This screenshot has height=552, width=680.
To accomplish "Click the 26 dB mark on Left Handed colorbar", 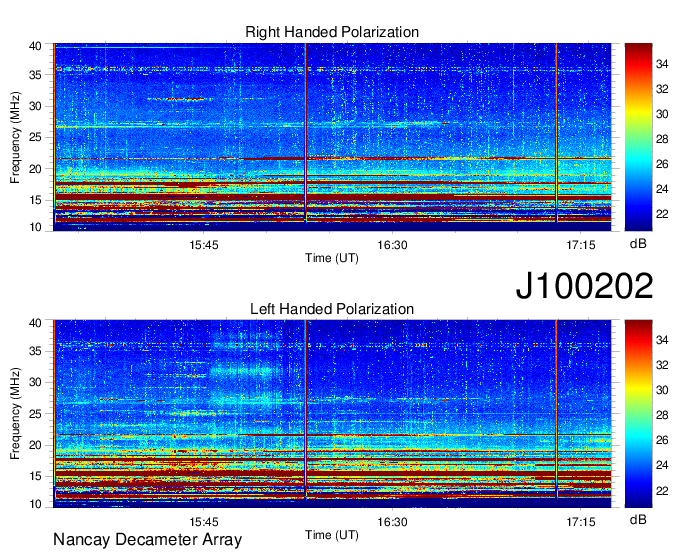I will [x=662, y=440].
